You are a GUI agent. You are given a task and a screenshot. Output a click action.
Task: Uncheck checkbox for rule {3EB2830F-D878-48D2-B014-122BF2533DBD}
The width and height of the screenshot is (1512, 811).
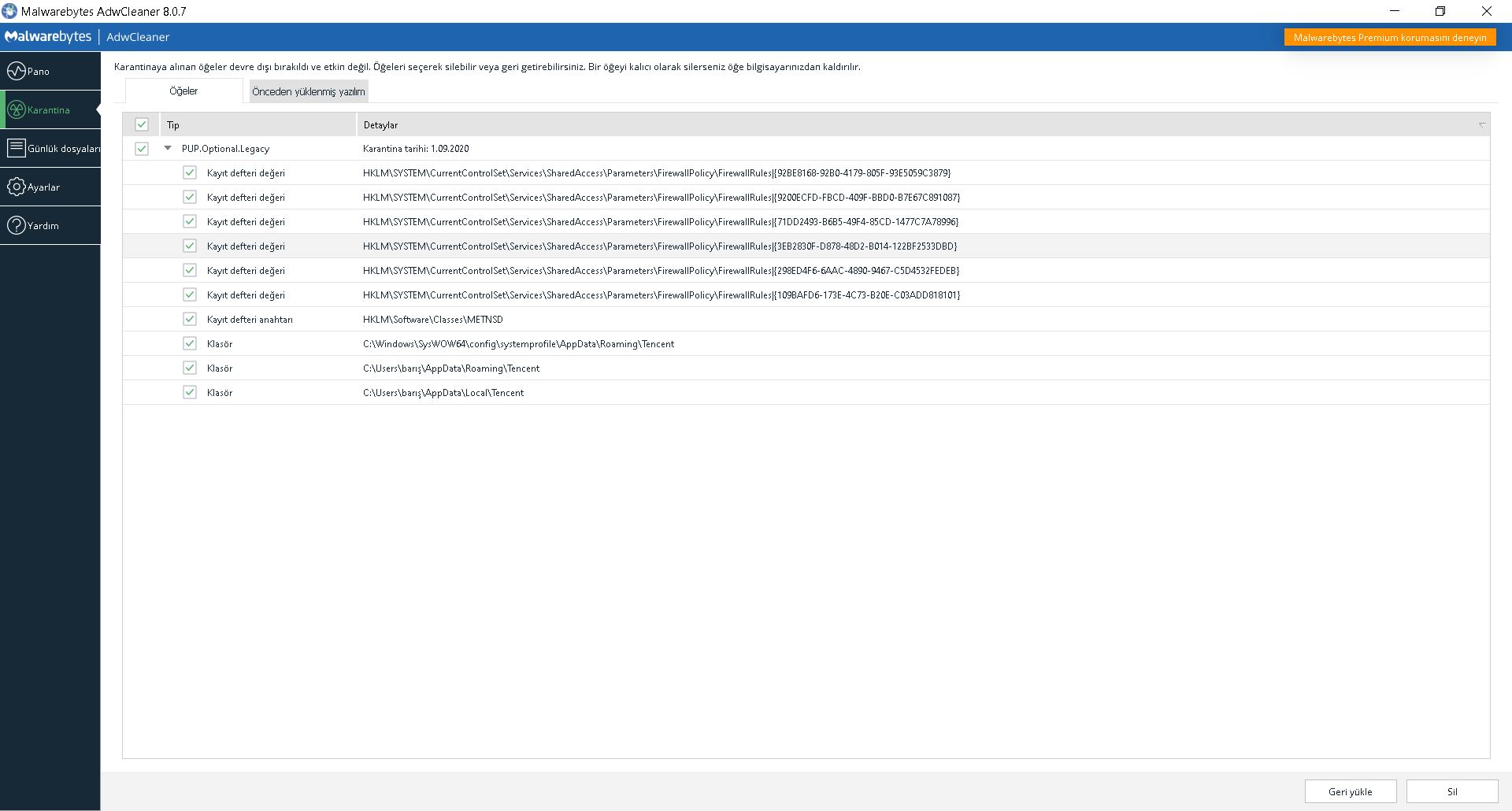pos(190,246)
